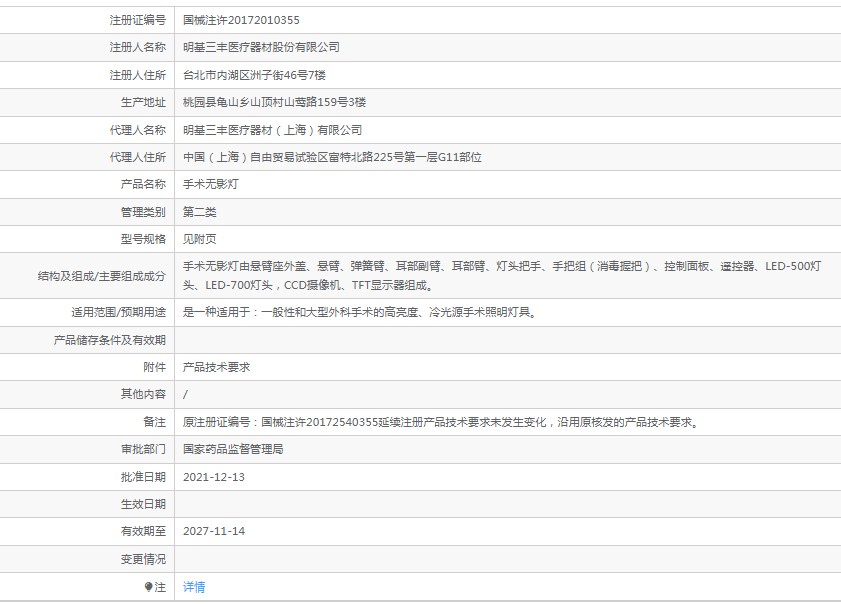841x604 pixels.
Task: Click the 备注 label
Action: (154, 422)
